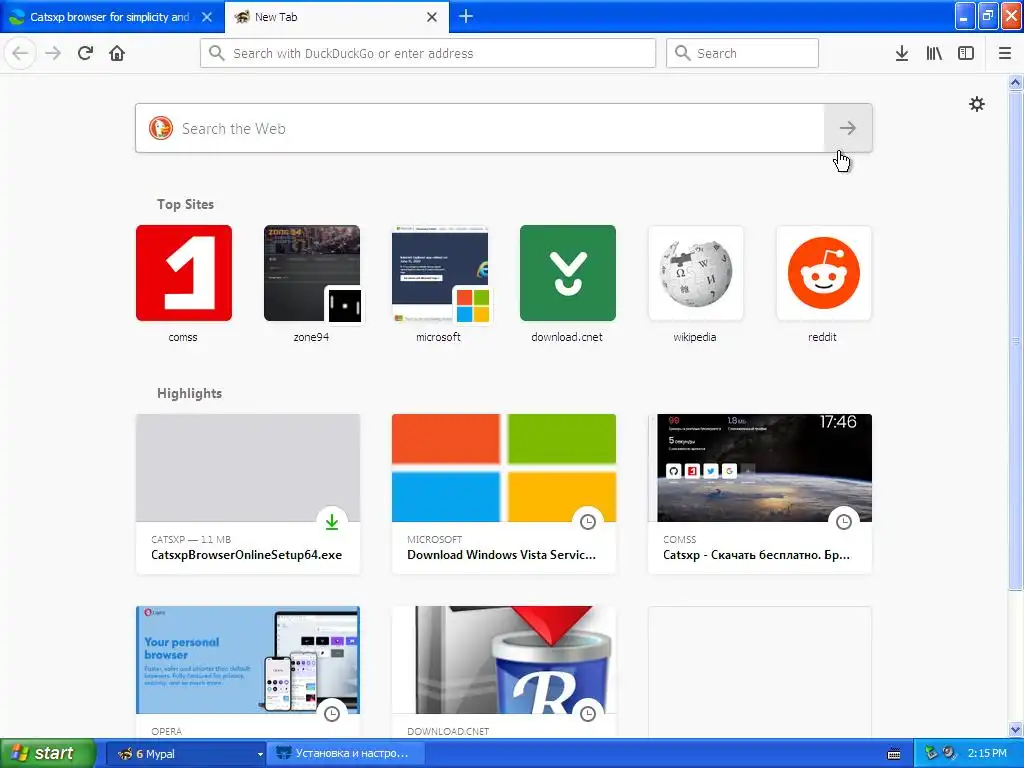Open the 6 Mypal taskbar group
The width and height of the screenshot is (1024, 768).
(x=185, y=753)
